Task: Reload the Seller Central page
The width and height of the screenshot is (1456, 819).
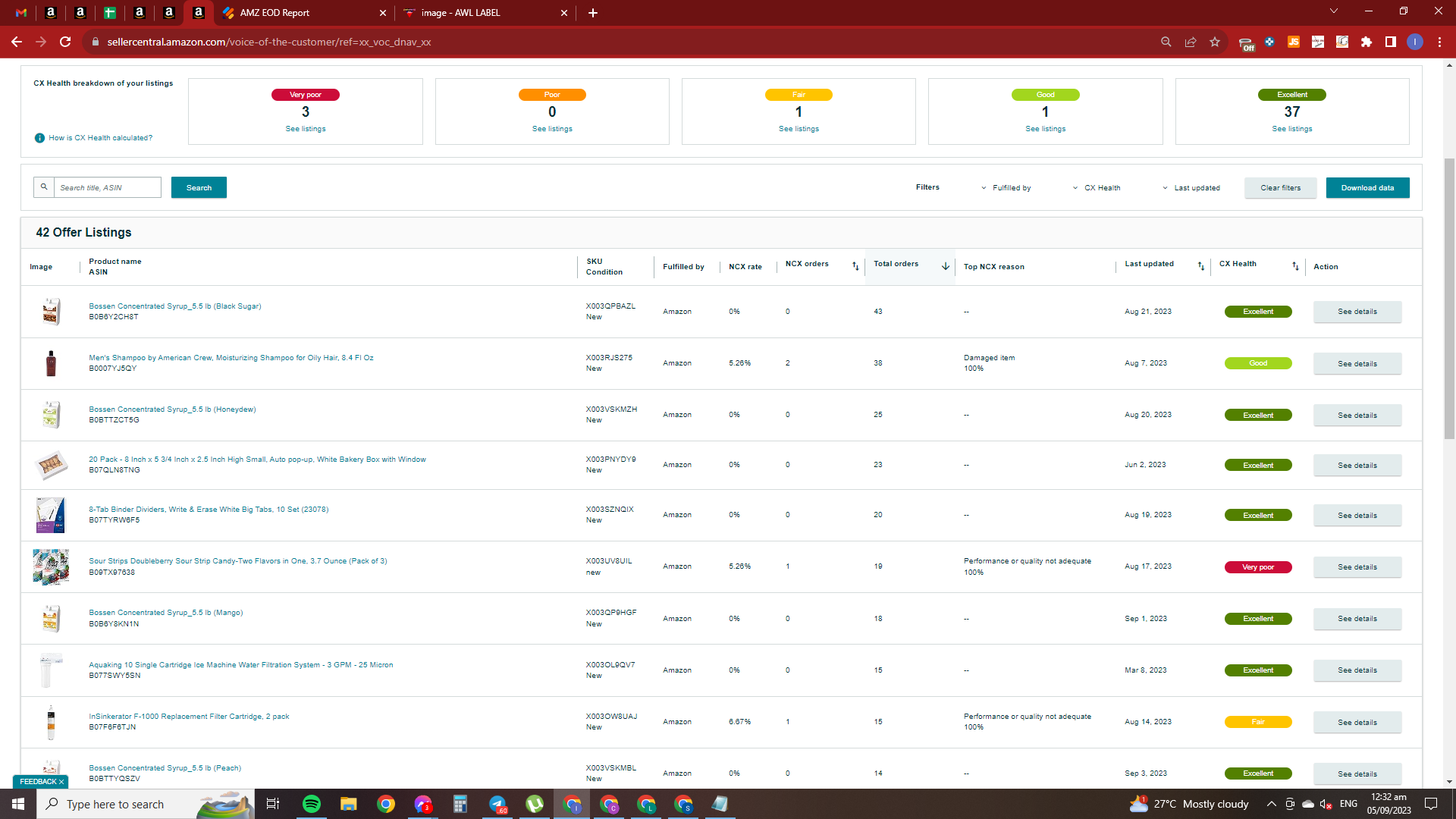Action: click(65, 42)
